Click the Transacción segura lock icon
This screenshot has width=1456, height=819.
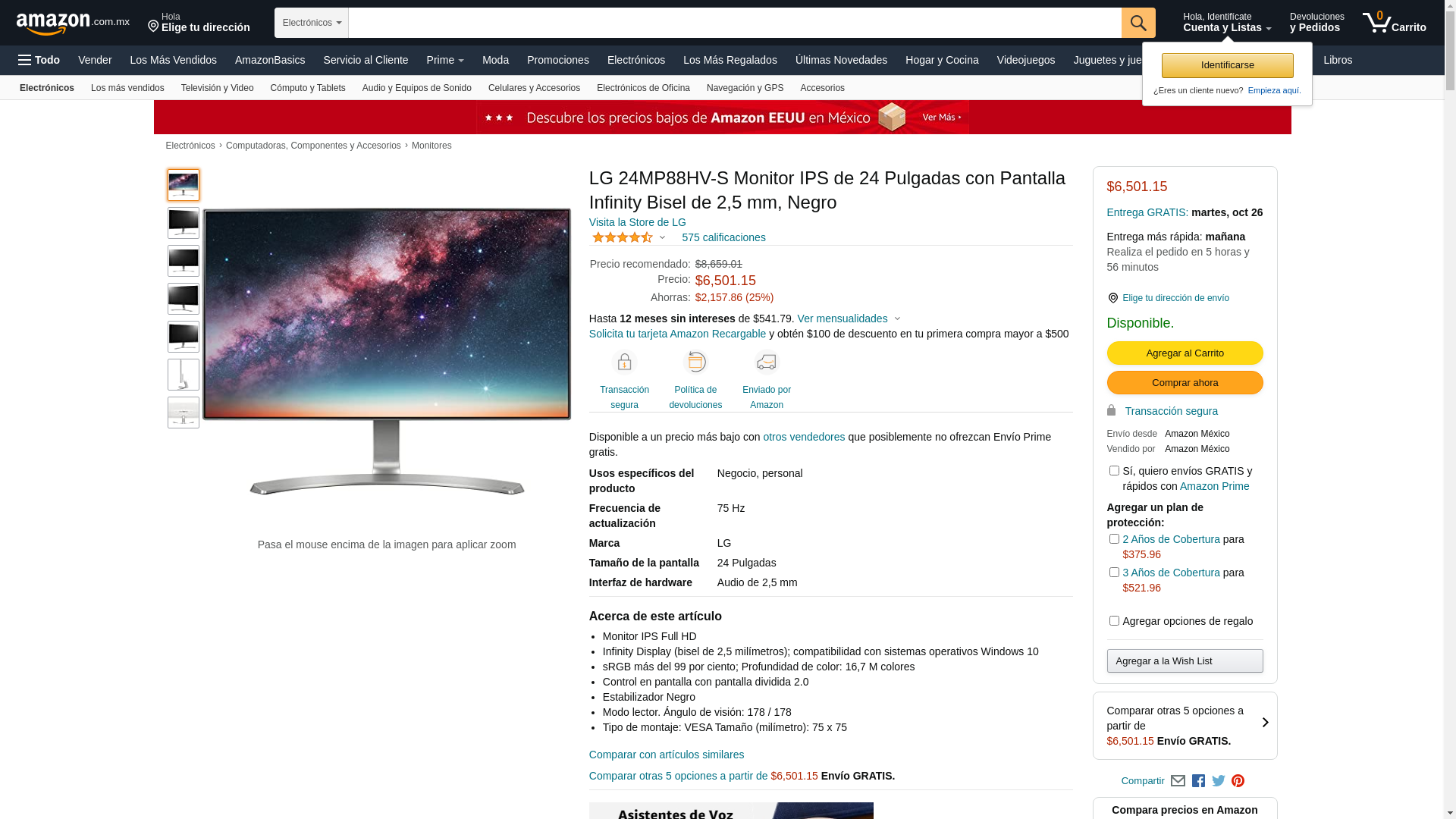[x=624, y=362]
